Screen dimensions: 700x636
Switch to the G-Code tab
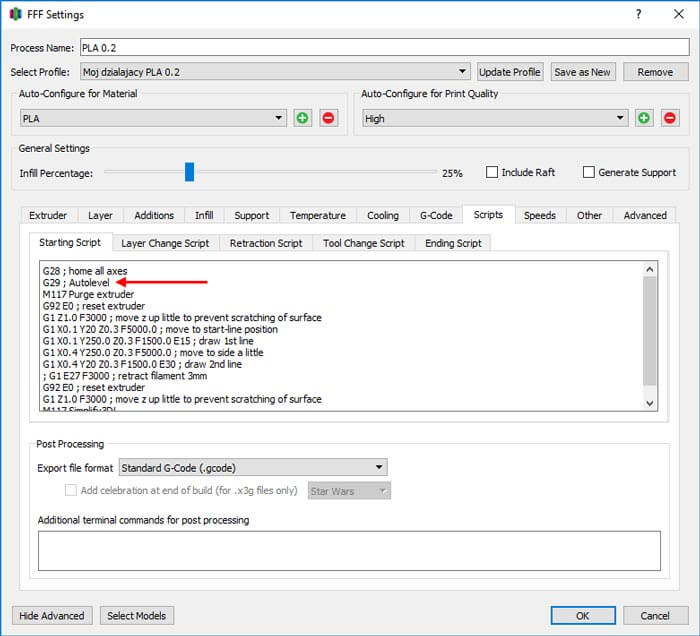coord(436,216)
